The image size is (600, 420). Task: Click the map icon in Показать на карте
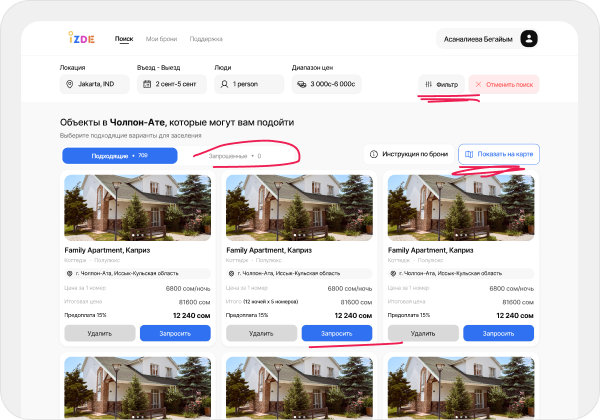470,155
